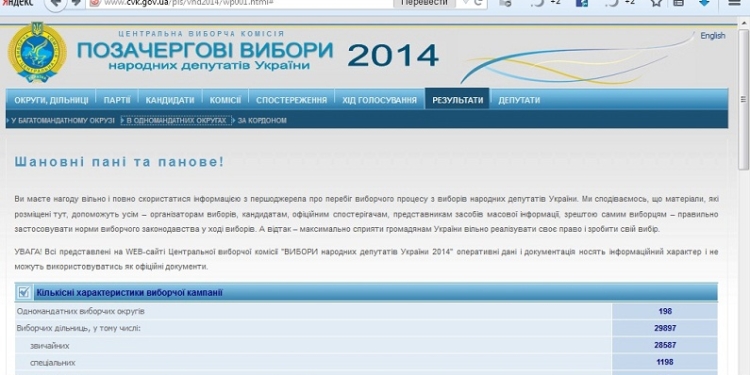The width and height of the screenshot is (750, 375).
Task: Click the value 198 in the table
Action: coord(665,311)
